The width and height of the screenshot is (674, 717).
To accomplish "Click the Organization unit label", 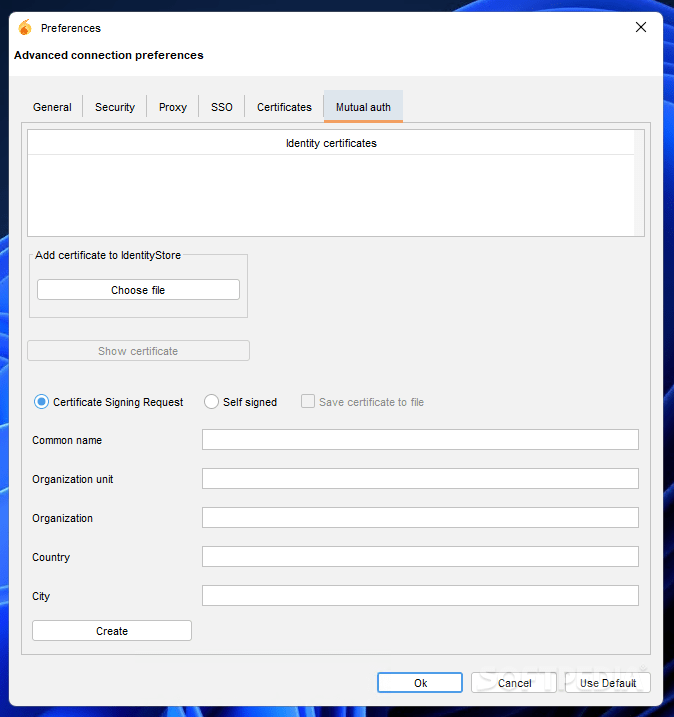I will click(x=72, y=479).
